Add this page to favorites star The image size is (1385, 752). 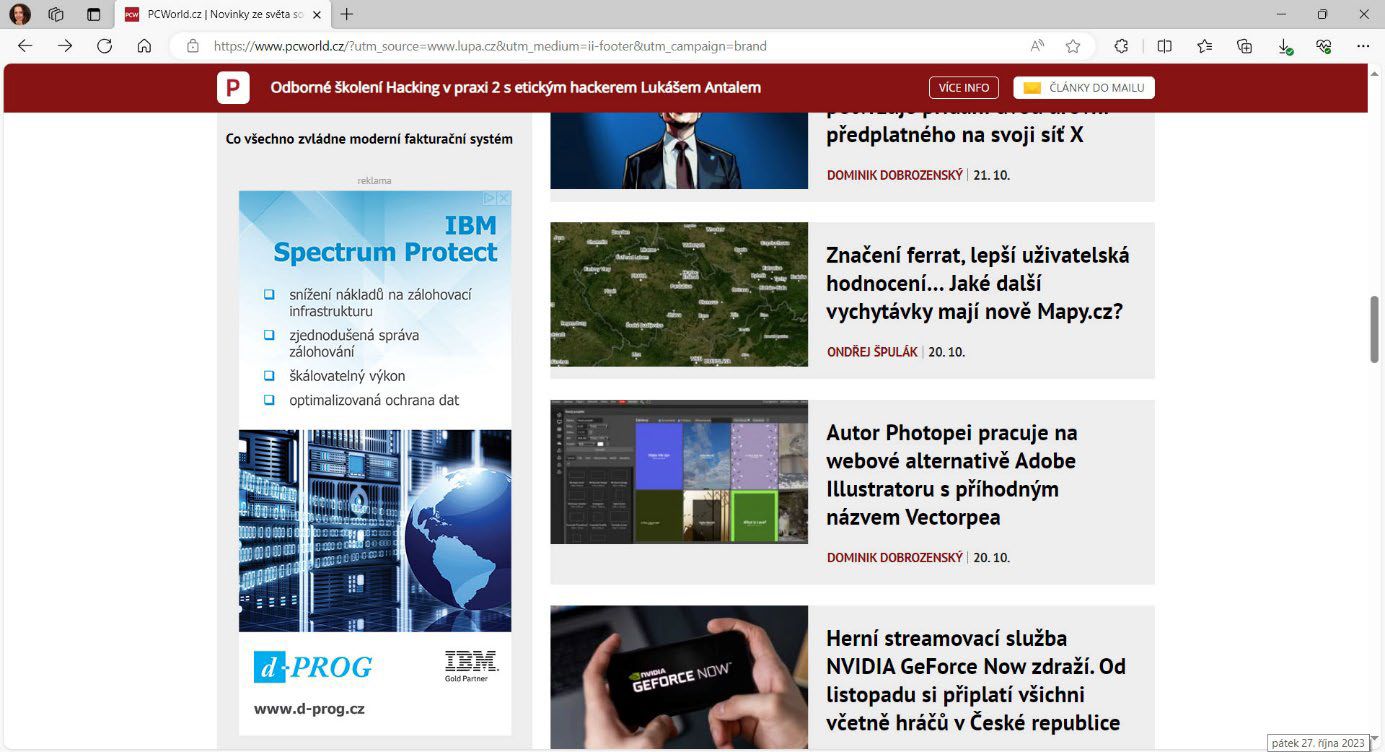(1073, 46)
